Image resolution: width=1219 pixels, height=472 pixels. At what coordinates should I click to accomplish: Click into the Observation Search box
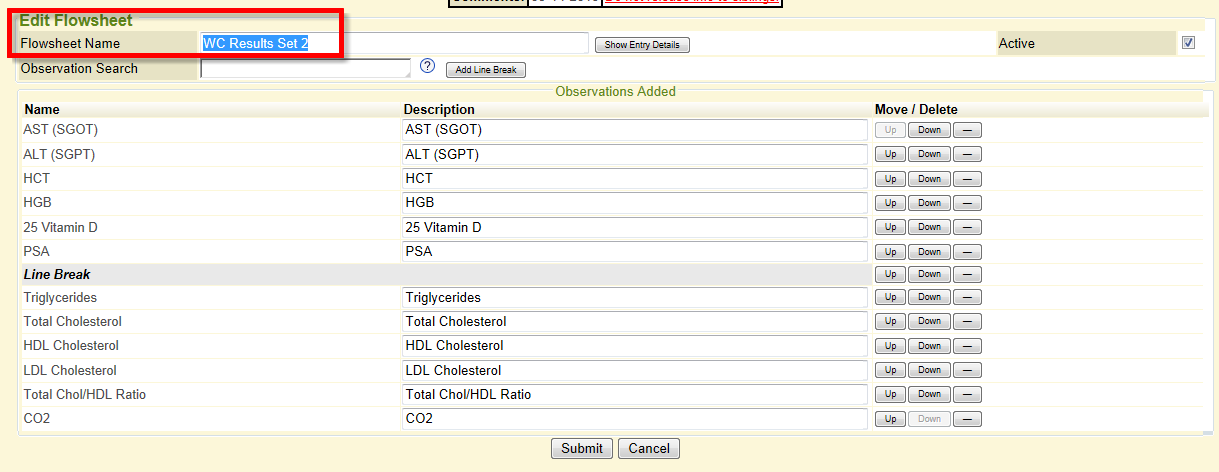[305, 68]
